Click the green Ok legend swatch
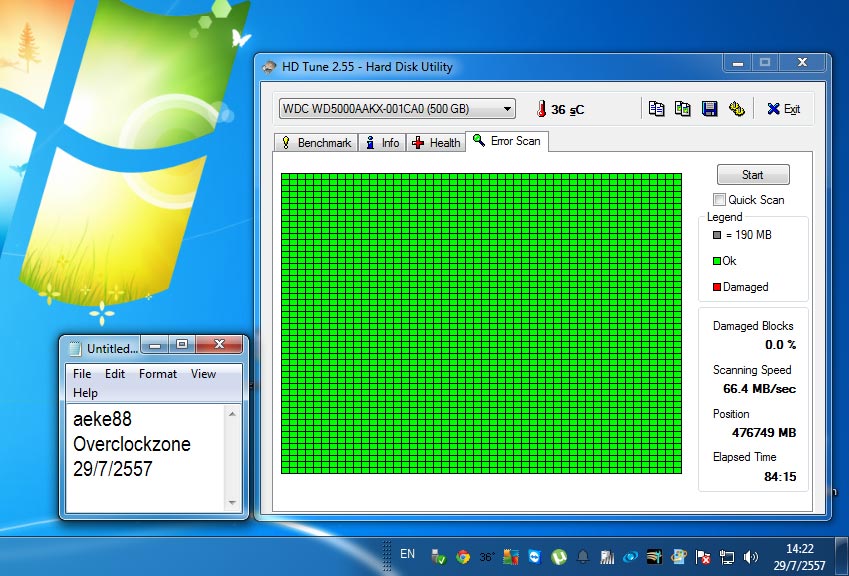This screenshot has height=576, width=849. (x=717, y=261)
